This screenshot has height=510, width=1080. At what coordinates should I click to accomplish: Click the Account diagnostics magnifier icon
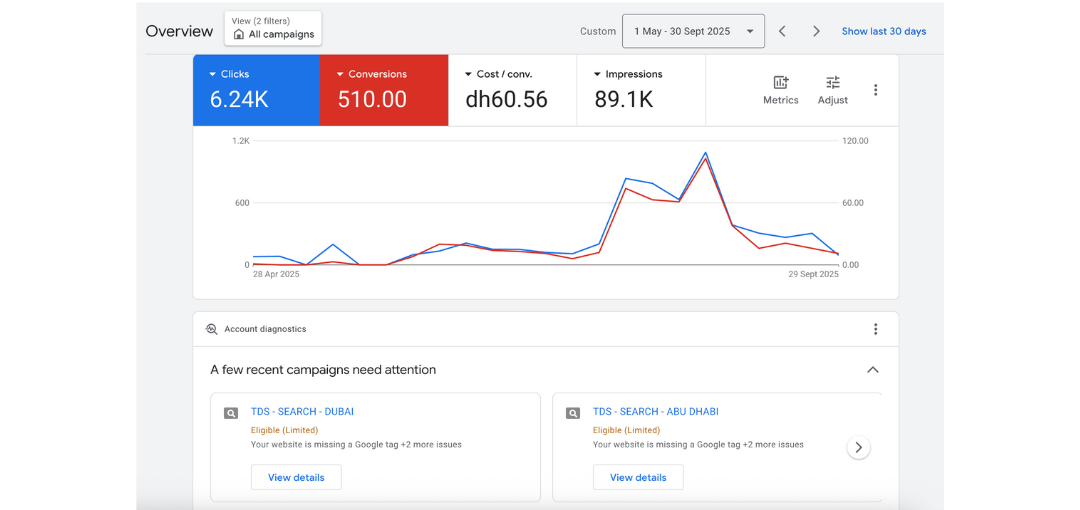click(211, 329)
